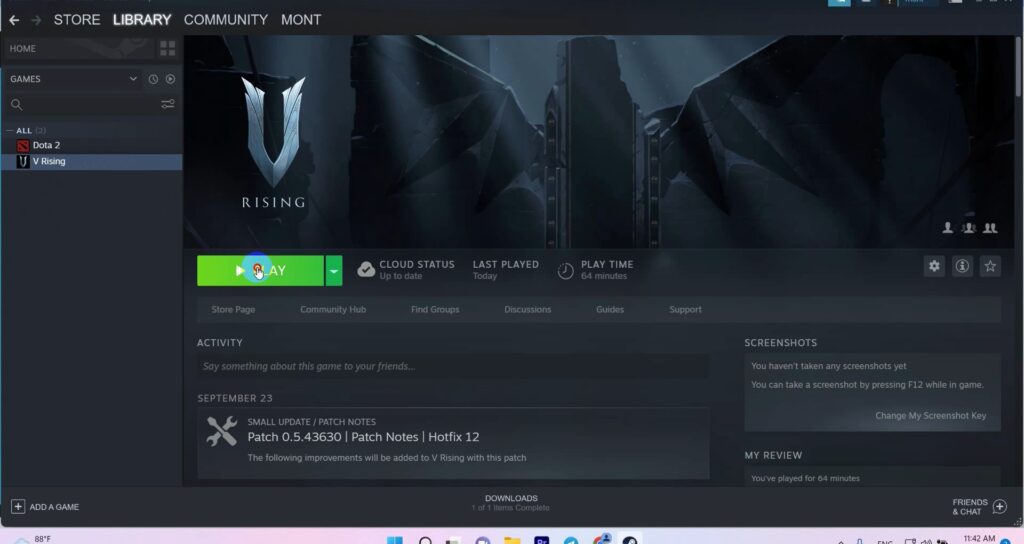Open the LIBRARY menu
Viewport: 1024px width, 544px height.
coord(142,20)
